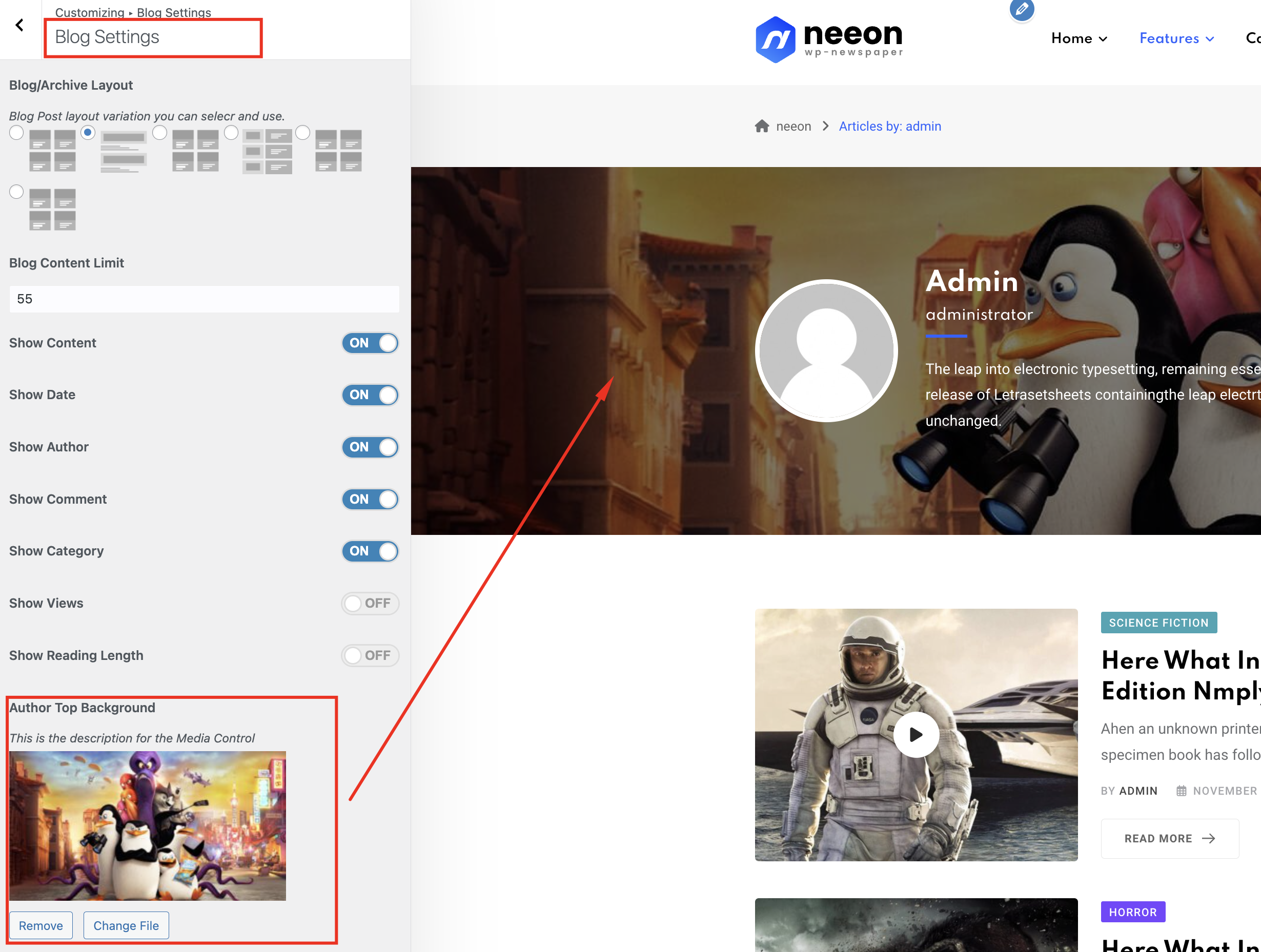
Task: Select the third blog layout radio button
Action: click(159, 133)
